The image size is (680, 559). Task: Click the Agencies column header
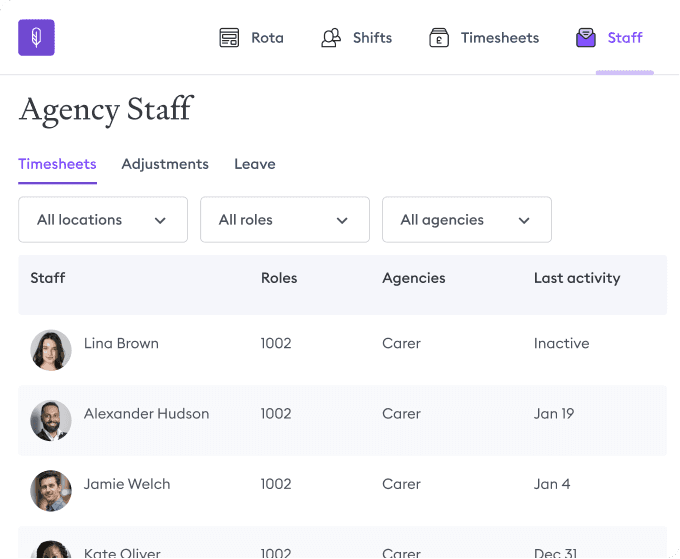point(414,278)
